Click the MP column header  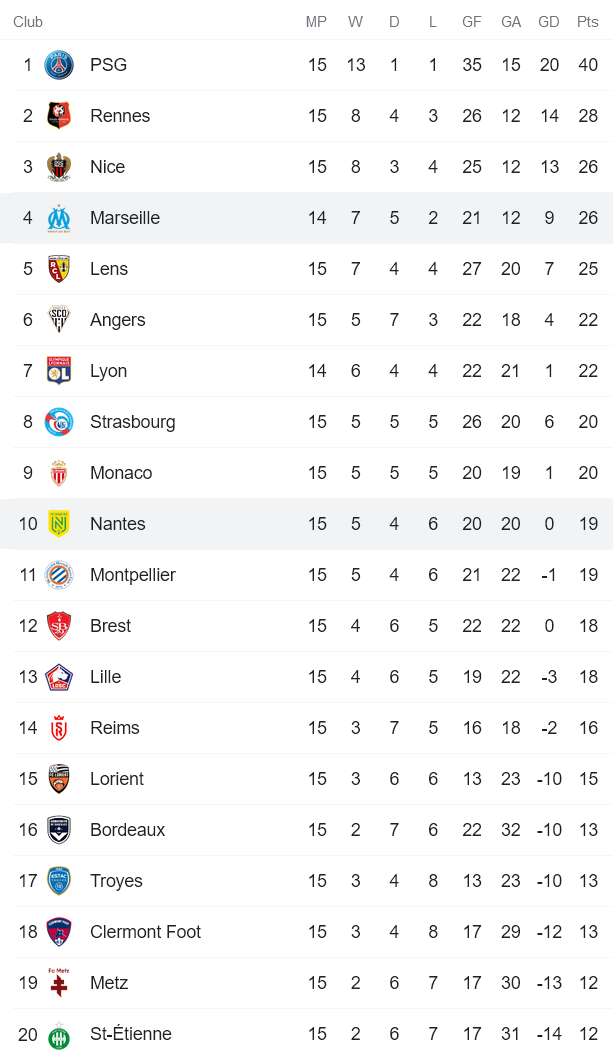pyautogui.click(x=316, y=22)
